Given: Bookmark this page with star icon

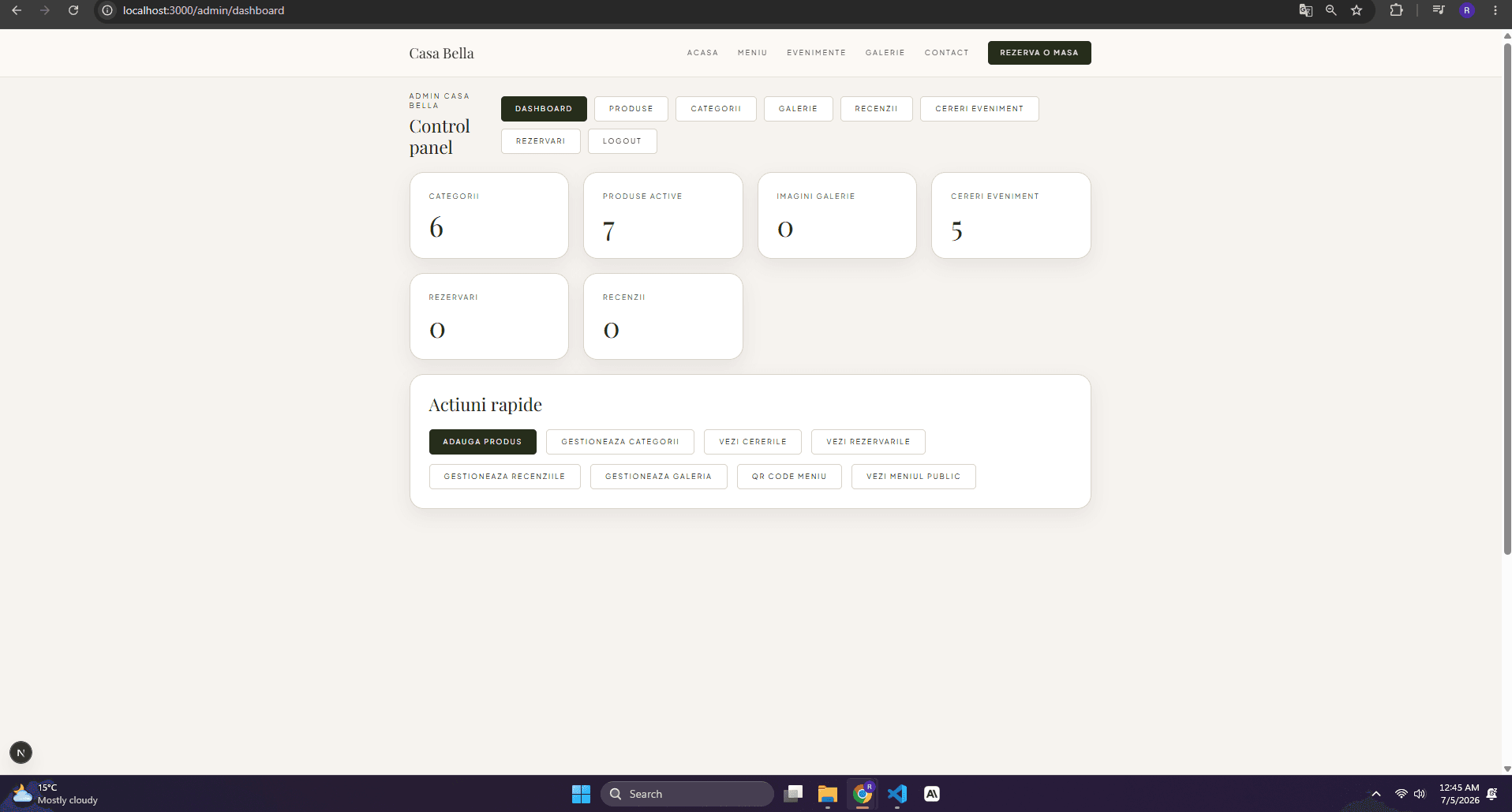Looking at the screenshot, I should [x=1357, y=10].
